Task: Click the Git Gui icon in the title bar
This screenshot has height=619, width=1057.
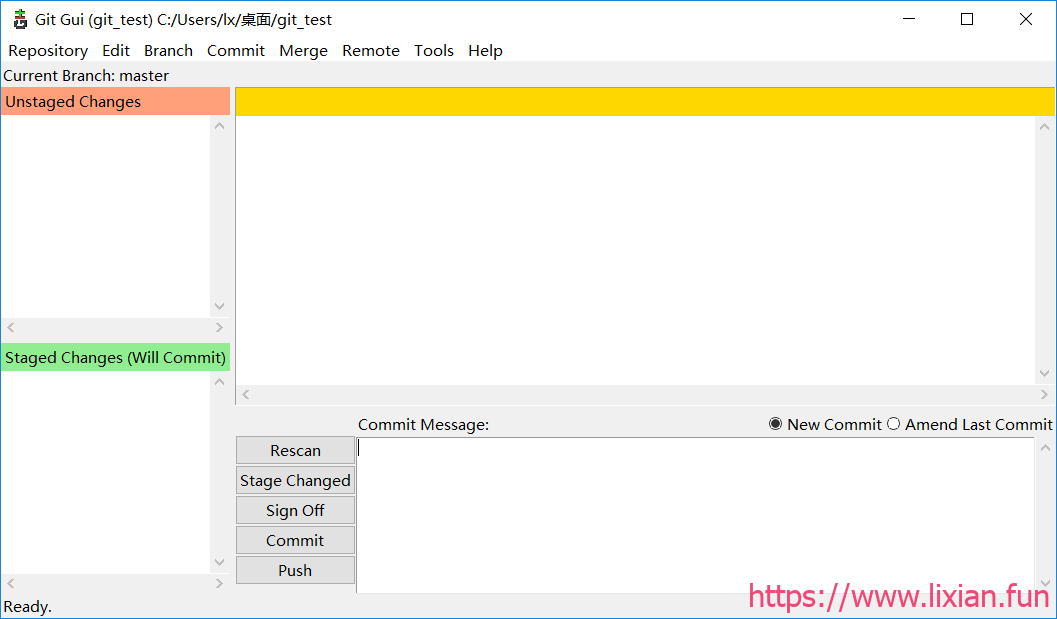Action: point(20,20)
